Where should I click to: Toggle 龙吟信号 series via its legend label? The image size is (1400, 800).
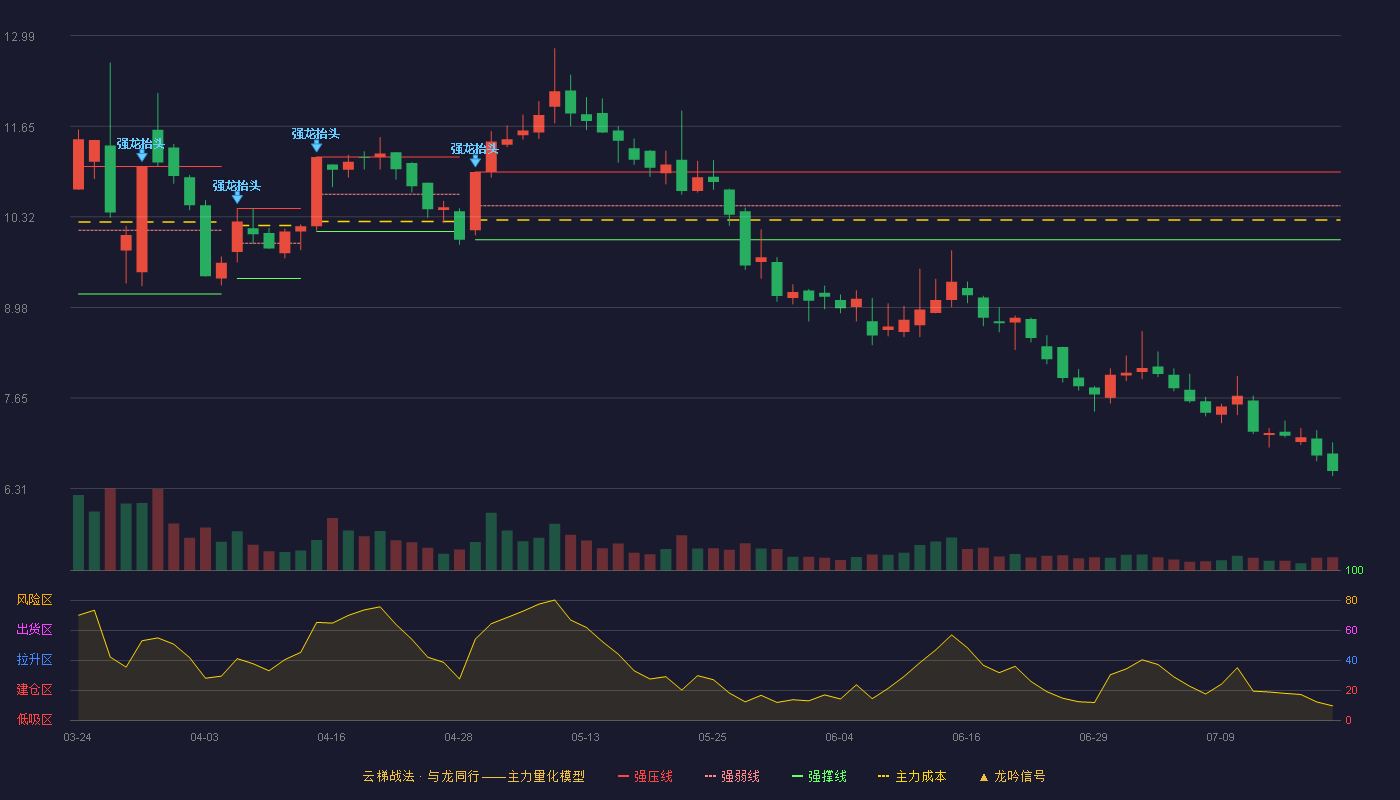click(x=1019, y=776)
